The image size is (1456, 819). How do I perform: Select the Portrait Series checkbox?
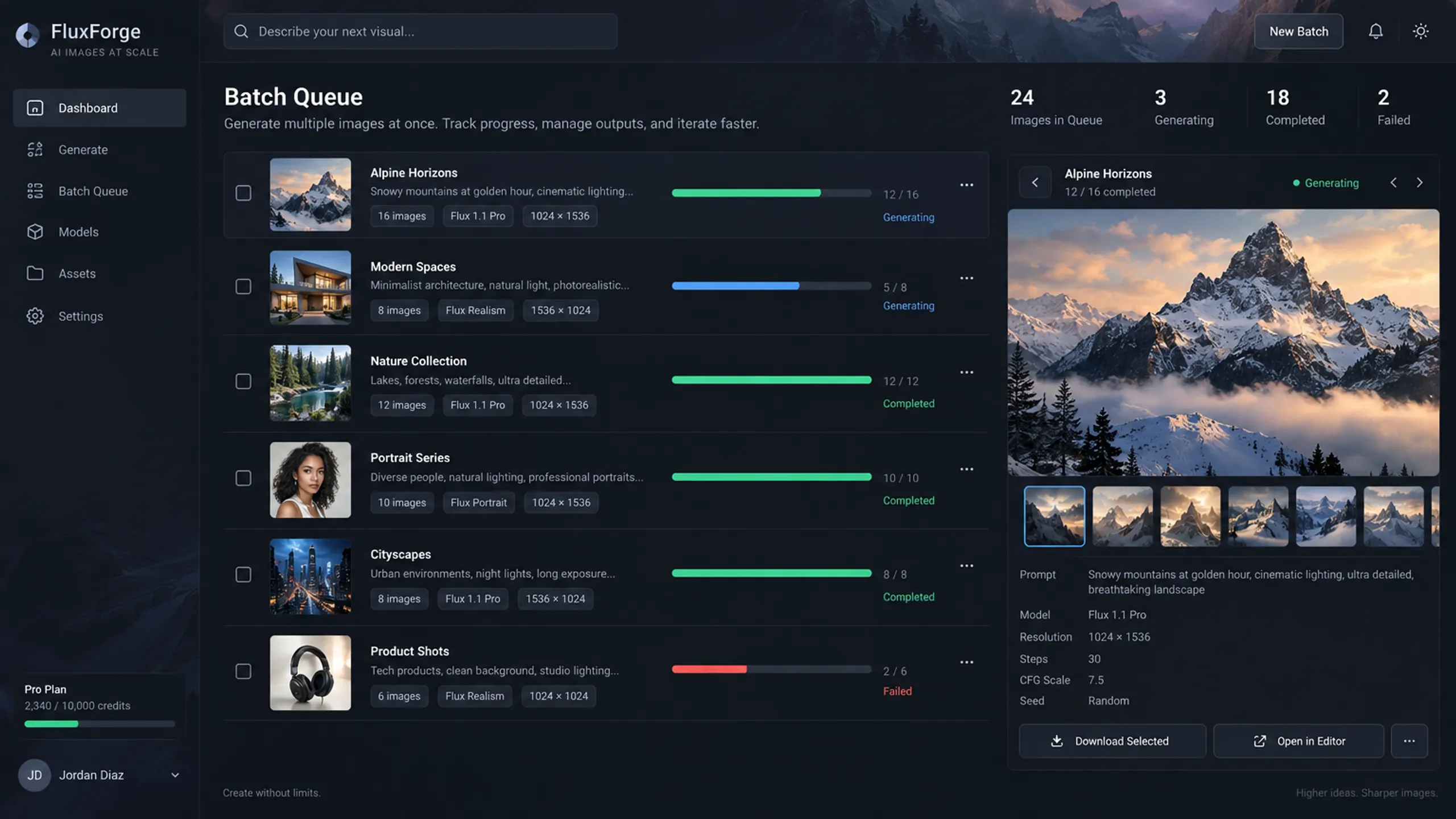[x=243, y=478]
